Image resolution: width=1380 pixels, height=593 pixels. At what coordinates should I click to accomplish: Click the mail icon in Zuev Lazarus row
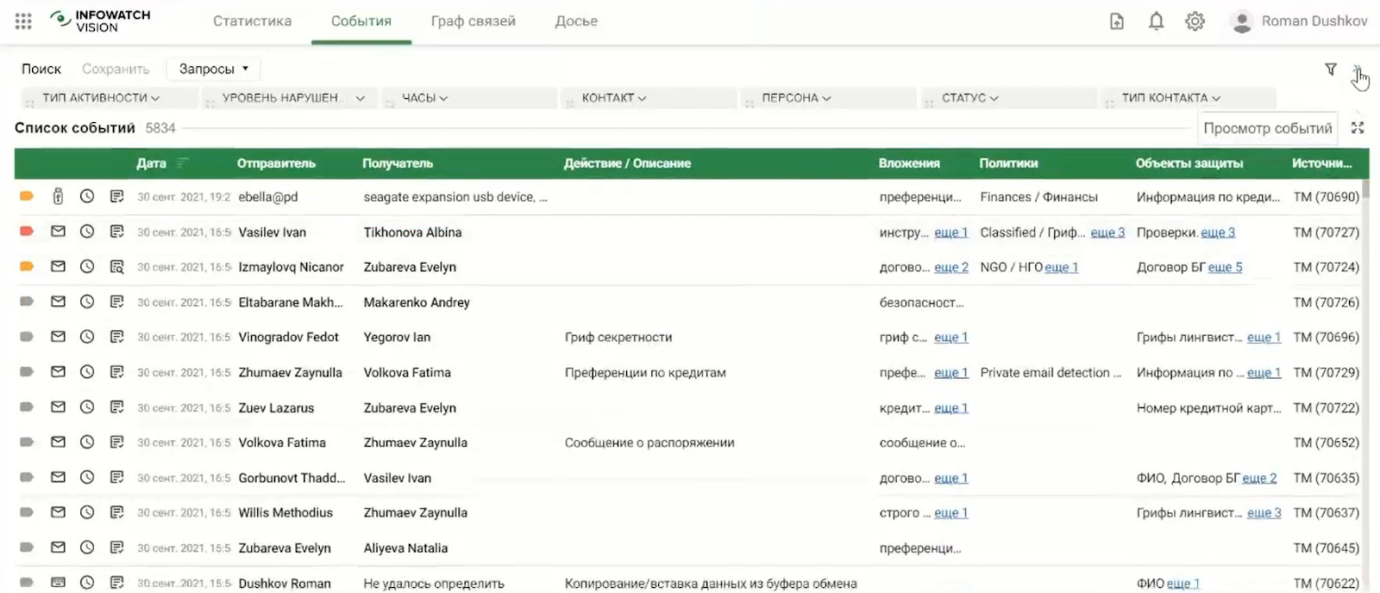click(58, 407)
